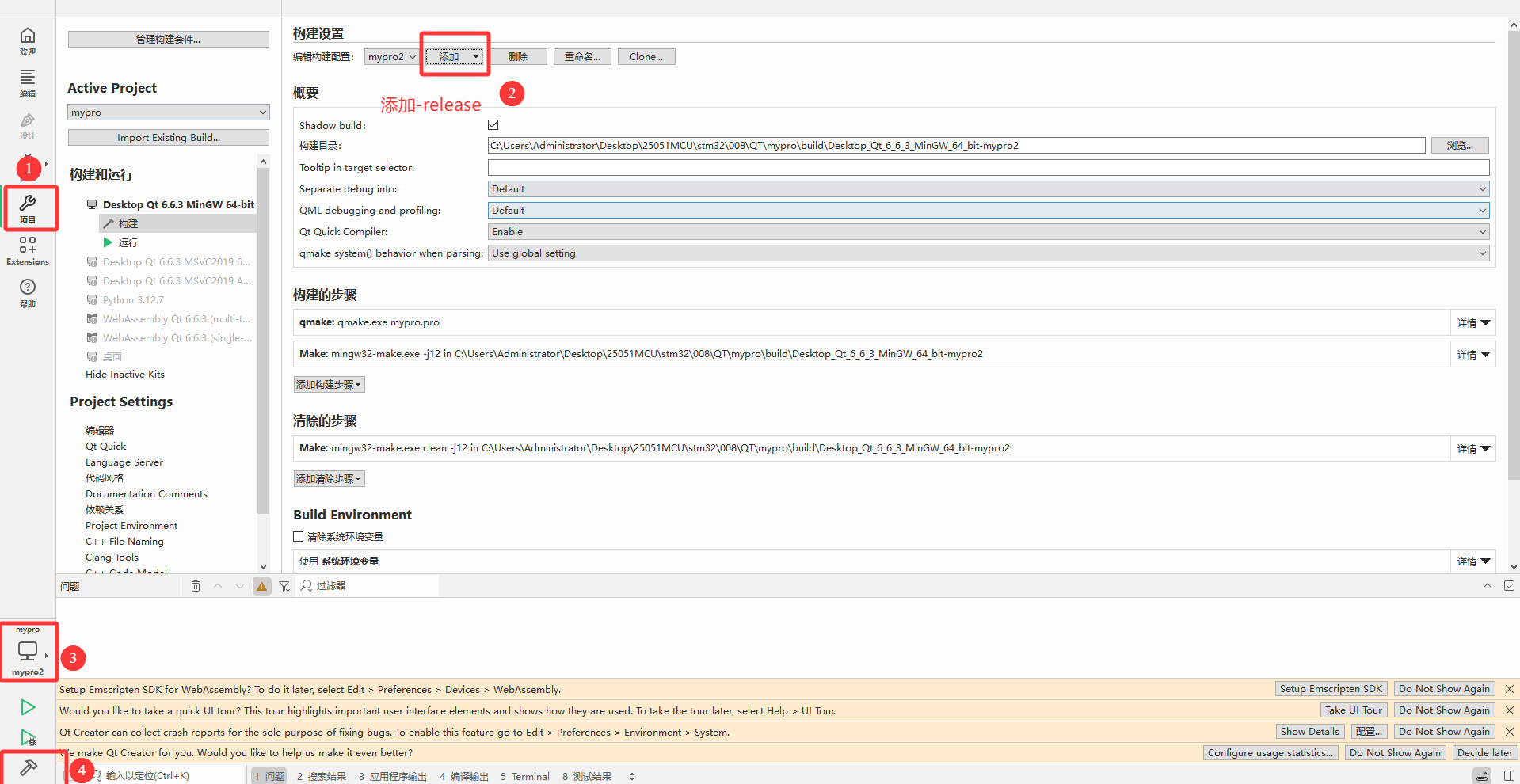The height and width of the screenshot is (784, 1520).
Task: Close the UI tour notification
Action: pyautogui.click(x=1510, y=710)
